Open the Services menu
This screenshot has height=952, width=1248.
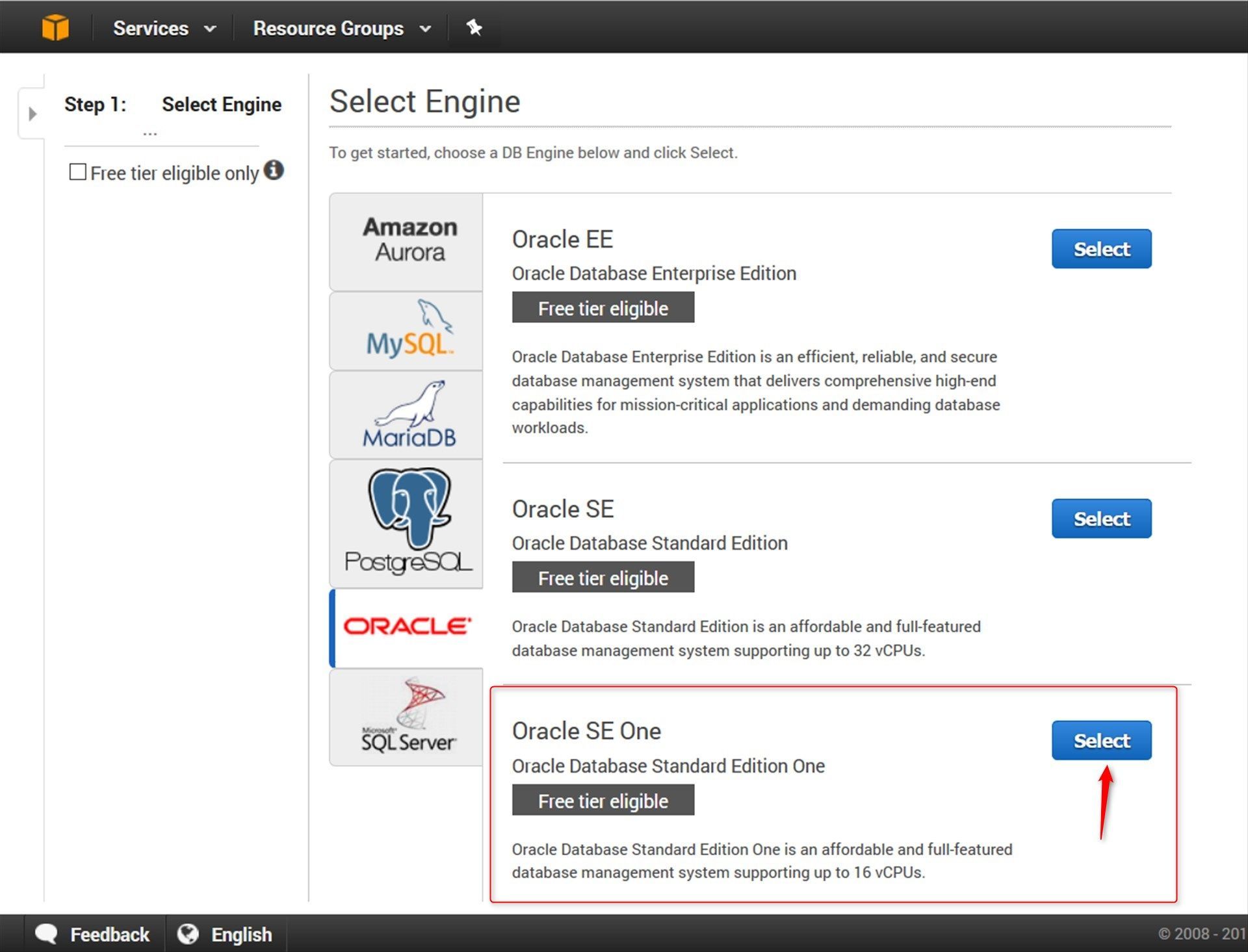[x=151, y=29]
